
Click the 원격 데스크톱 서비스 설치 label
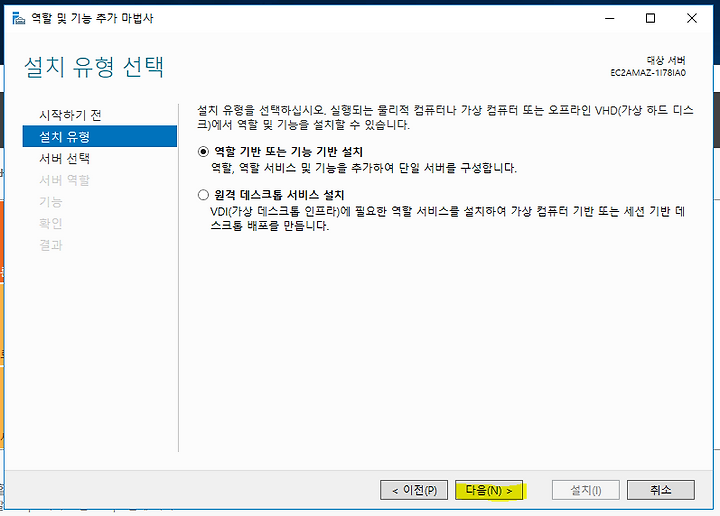click(279, 195)
